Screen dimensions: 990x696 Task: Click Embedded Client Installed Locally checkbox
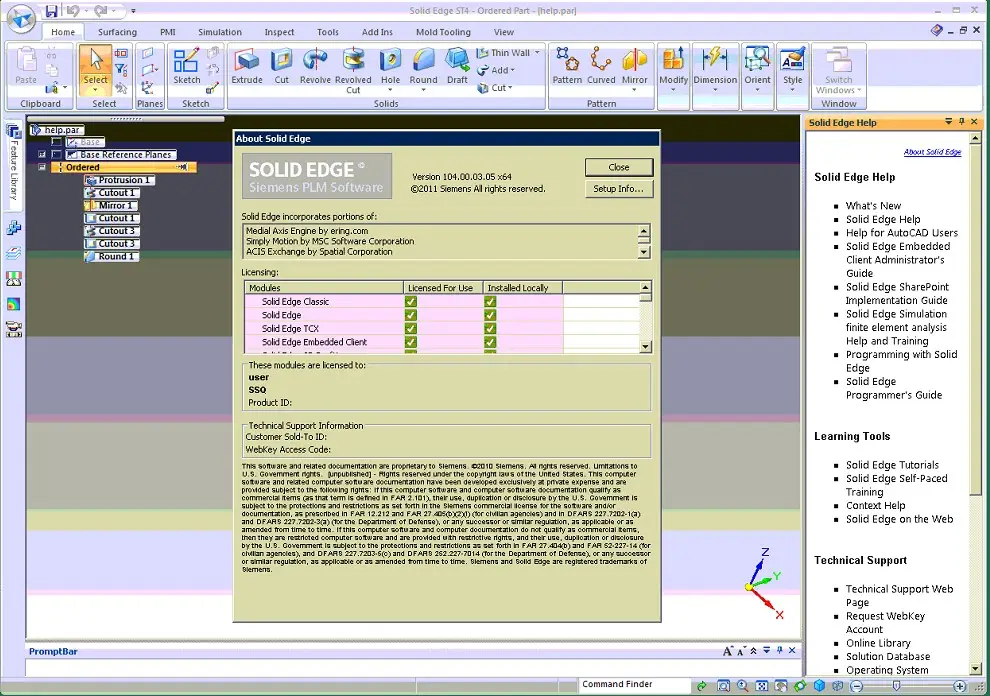point(490,342)
